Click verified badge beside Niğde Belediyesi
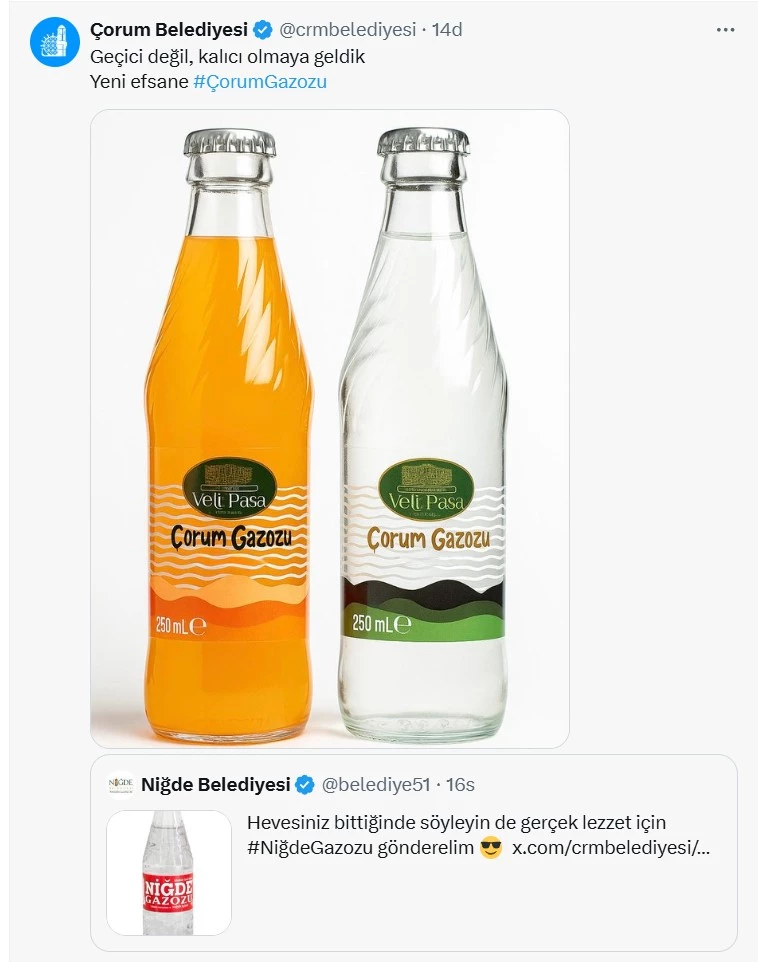Image resolution: width=758 pixels, height=962 pixels. click(x=305, y=785)
